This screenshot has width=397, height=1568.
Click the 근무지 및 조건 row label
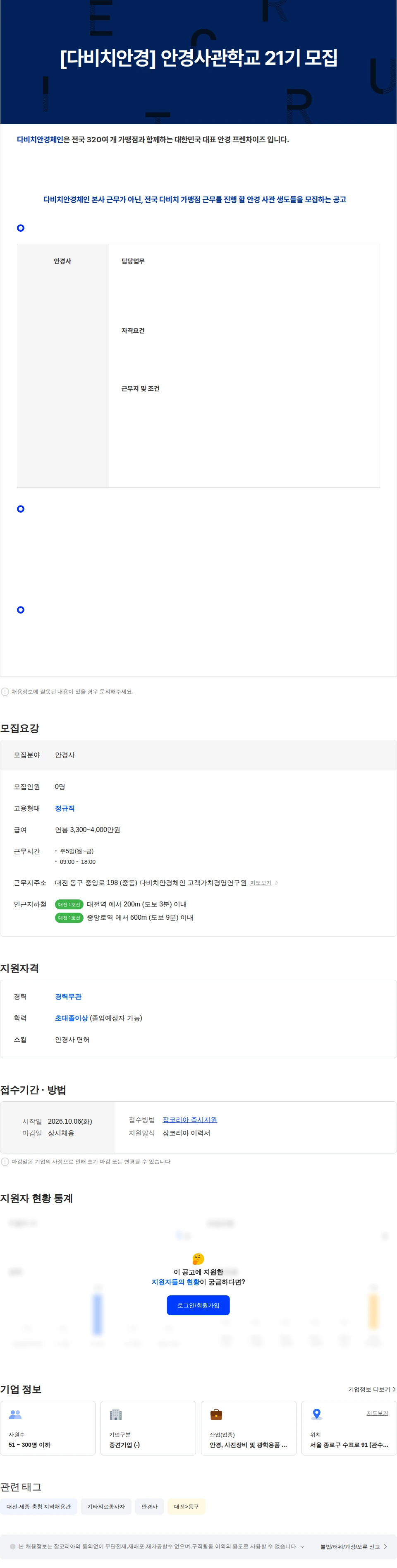pos(140,388)
